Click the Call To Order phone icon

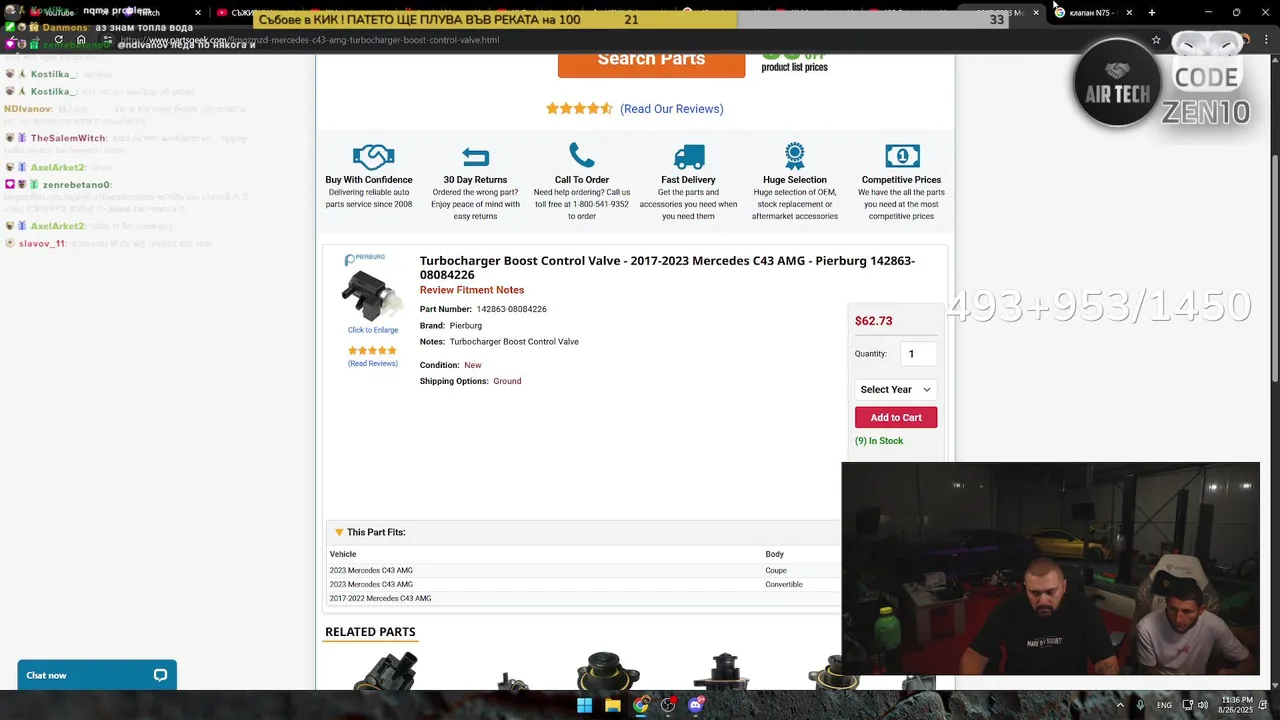click(582, 155)
